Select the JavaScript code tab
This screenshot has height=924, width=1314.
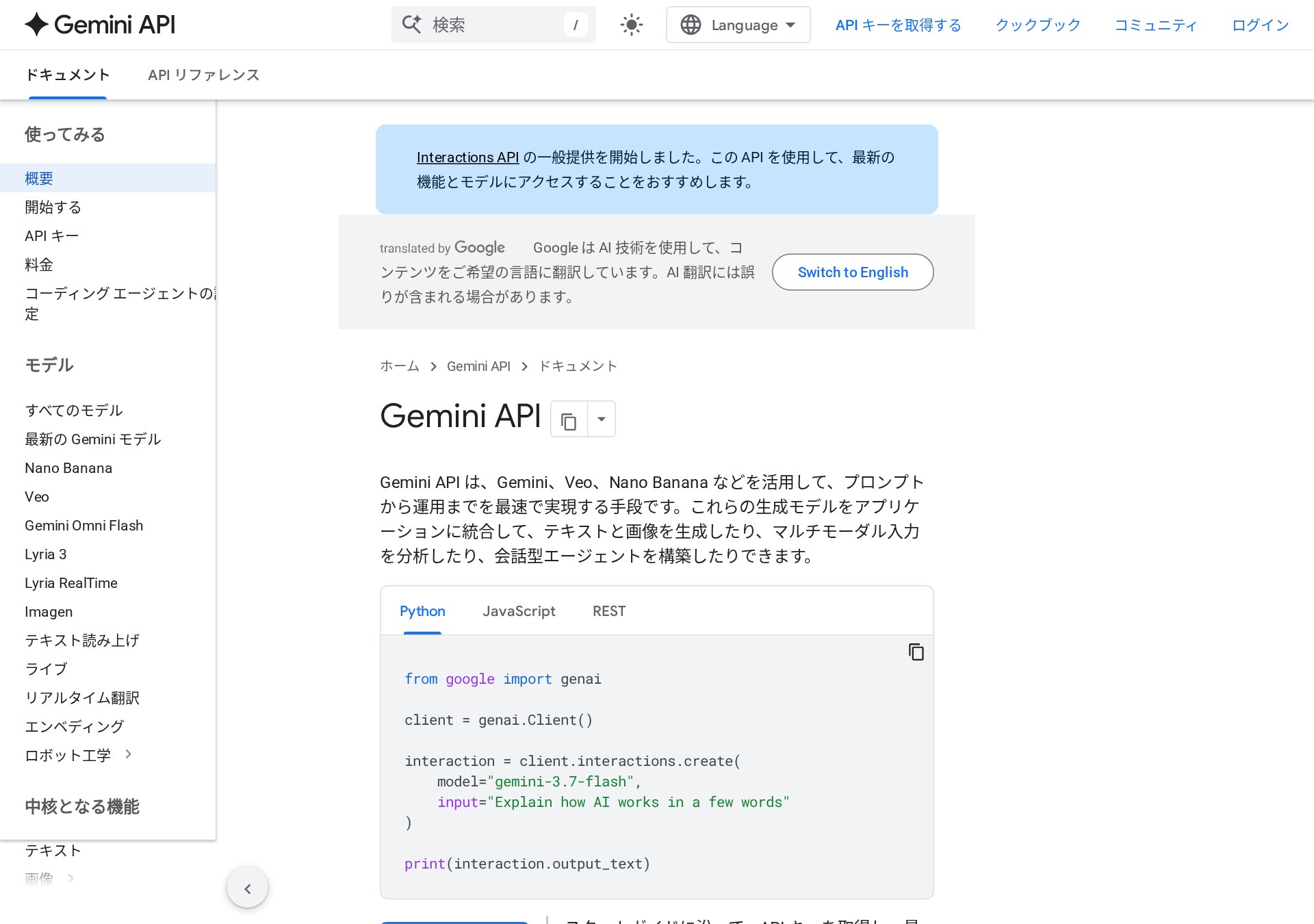[519, 611]
